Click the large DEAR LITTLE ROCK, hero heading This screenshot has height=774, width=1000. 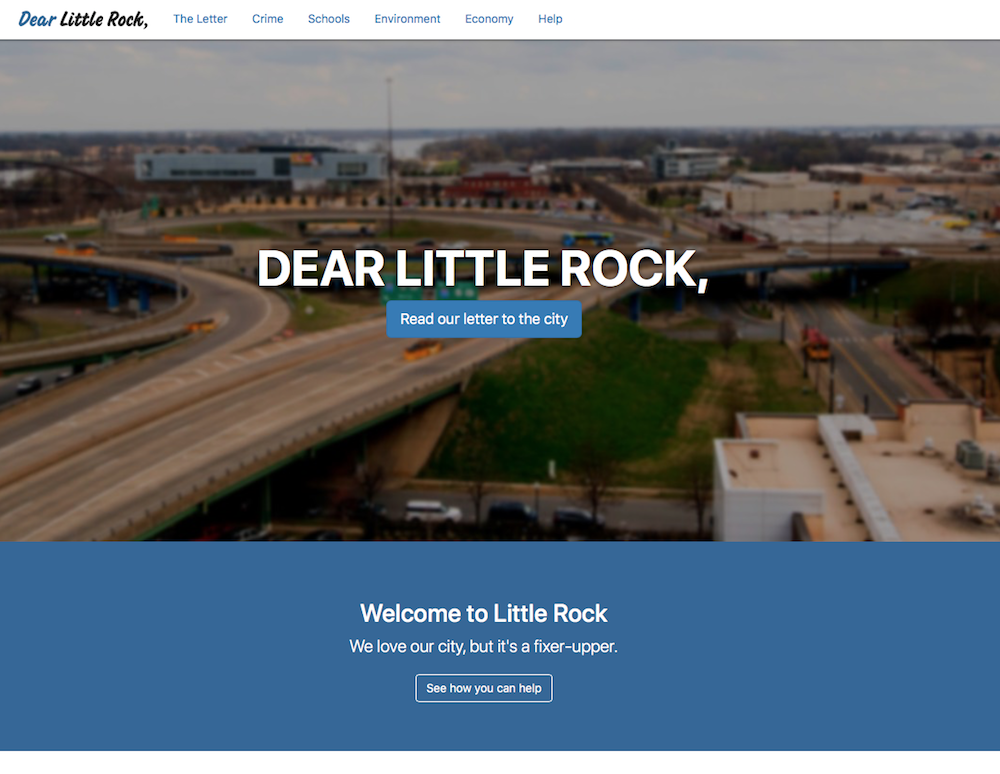483,269
